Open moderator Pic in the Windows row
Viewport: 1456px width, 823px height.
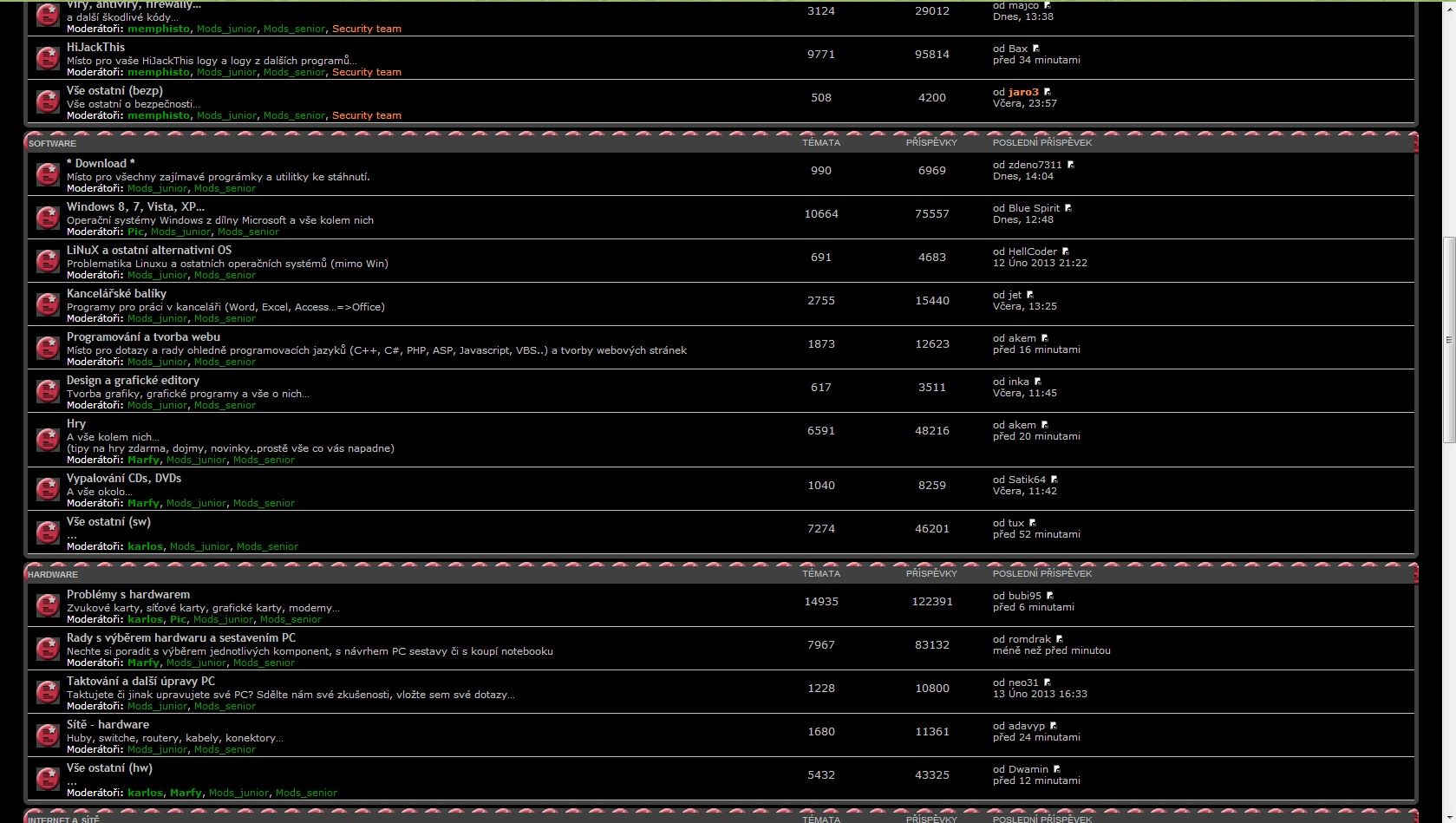point(135,232)
